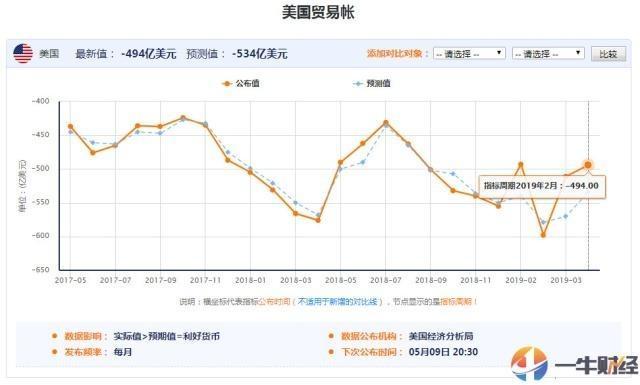This screenshot has height=385, width=640.
Task: Click the 美国经济分析局 publisher text
Action: click(441, 336)
